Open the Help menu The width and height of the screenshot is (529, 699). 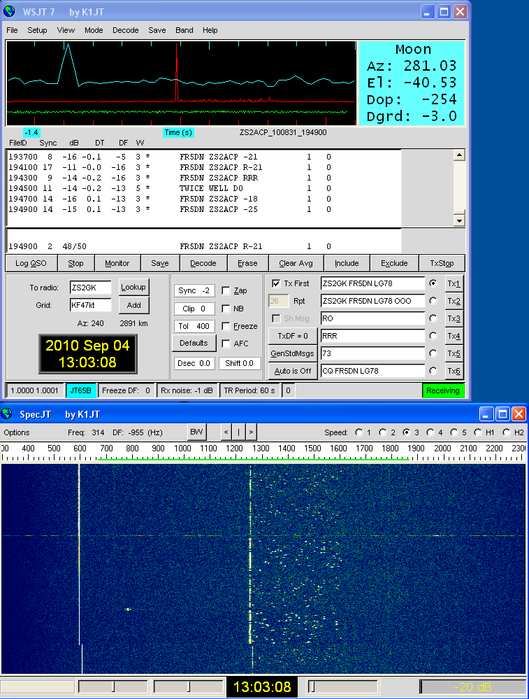pyautogui.click(x=210, y=30)
